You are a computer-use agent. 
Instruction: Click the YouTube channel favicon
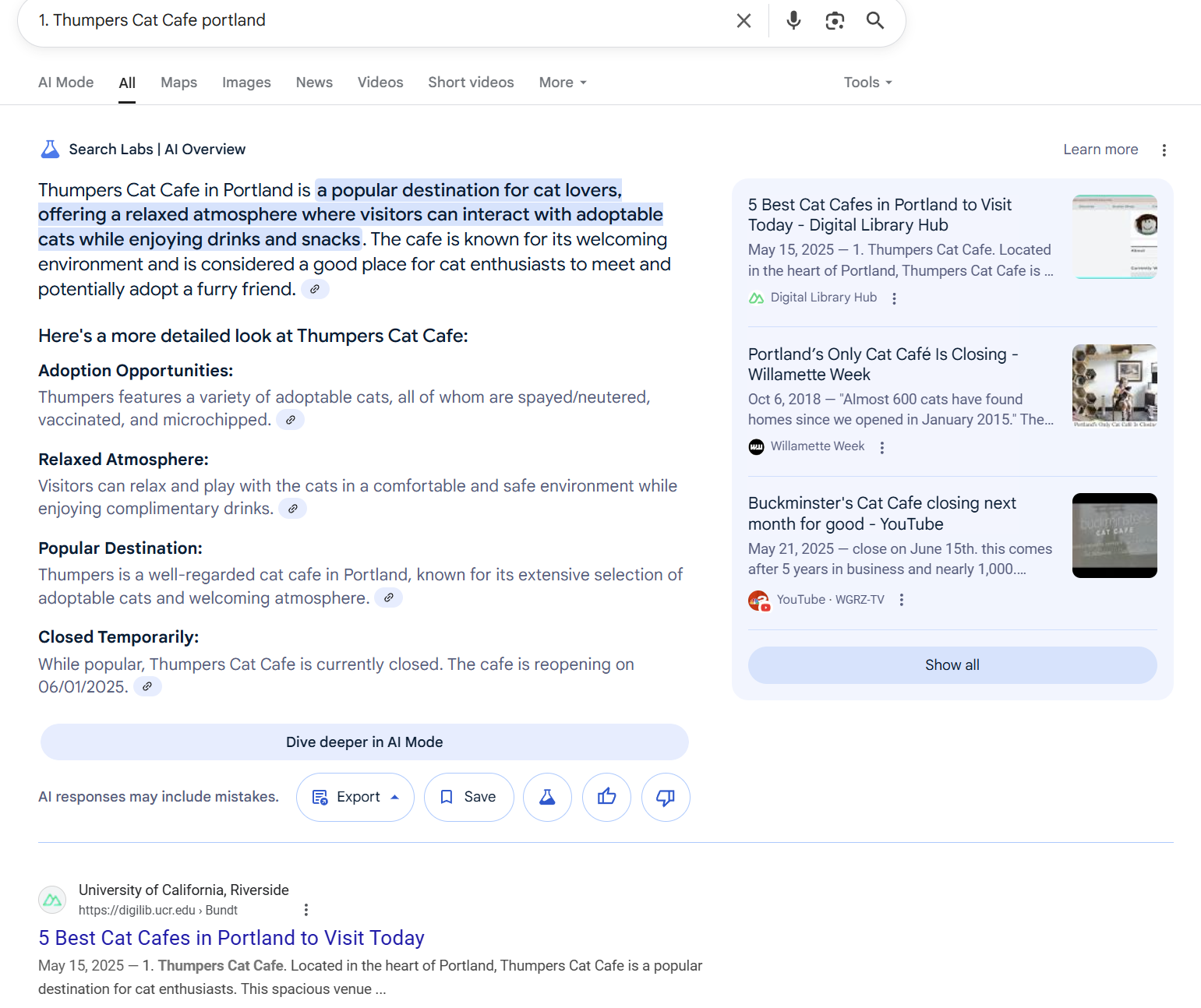click(759, 601)
